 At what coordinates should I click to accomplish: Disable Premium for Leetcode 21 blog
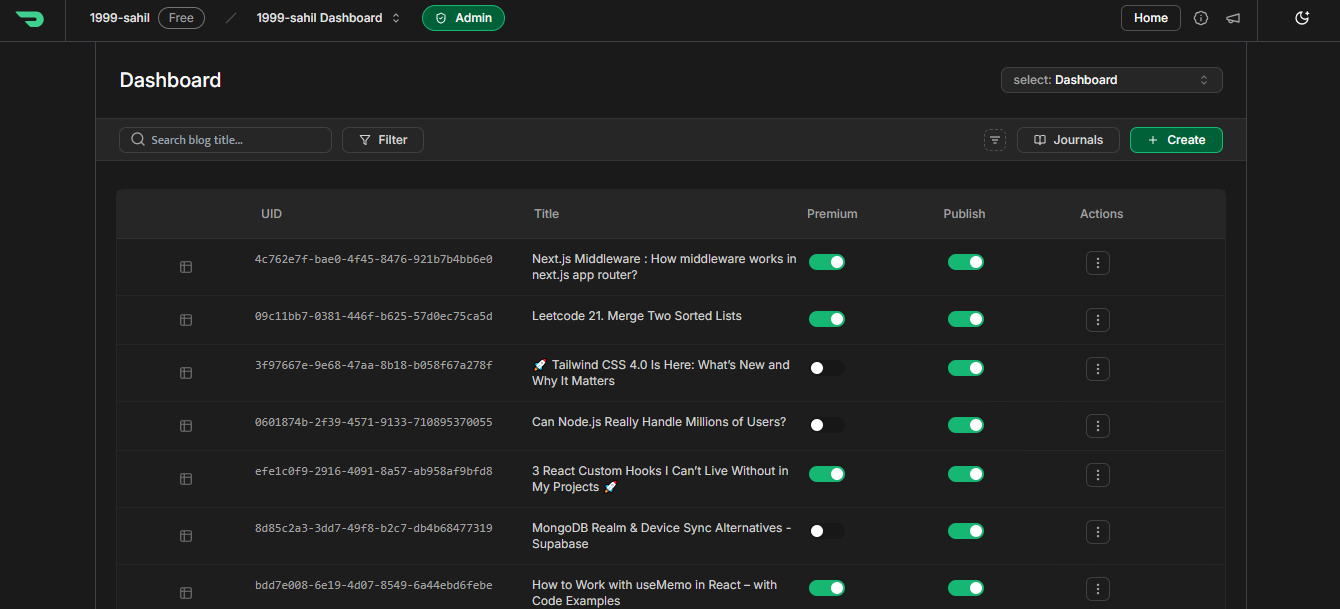827,319
